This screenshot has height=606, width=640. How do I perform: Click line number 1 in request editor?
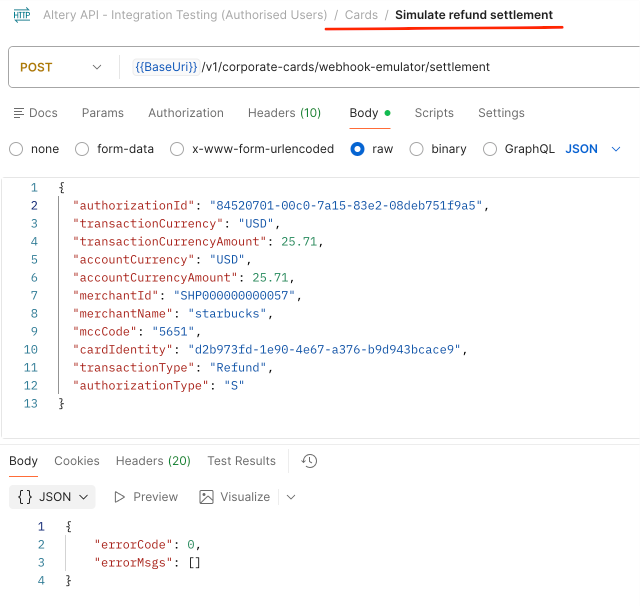34,188
